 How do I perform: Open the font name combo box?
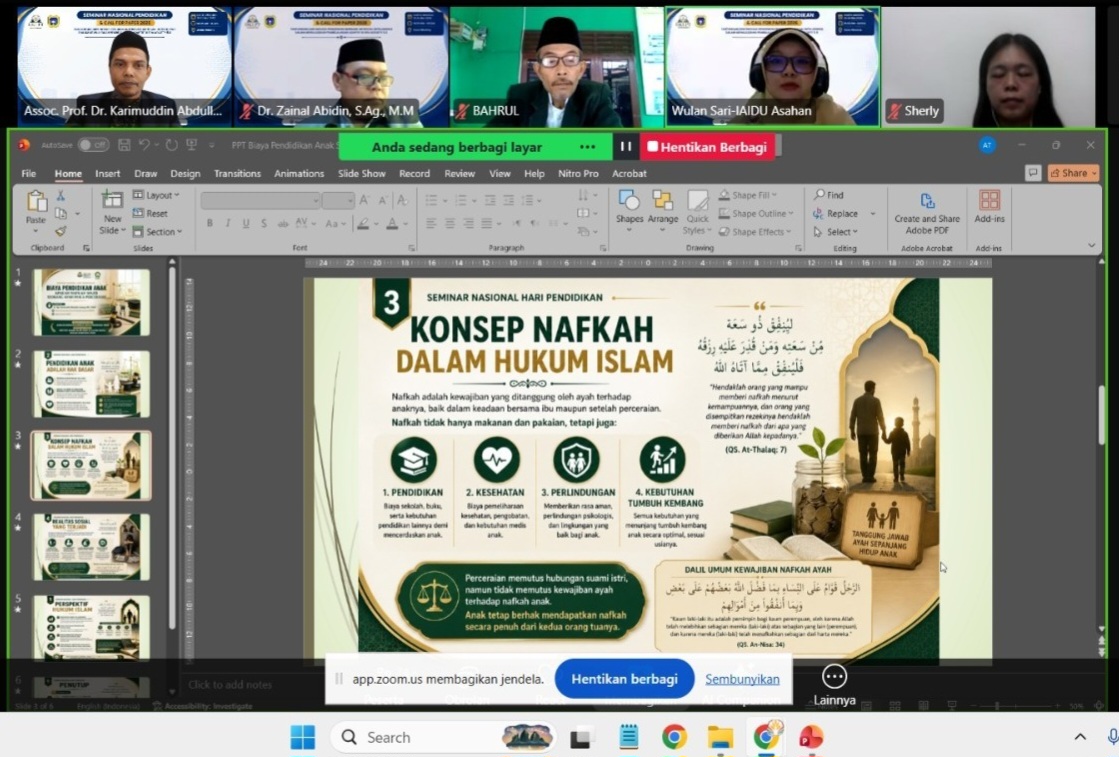tap(260, 200)
